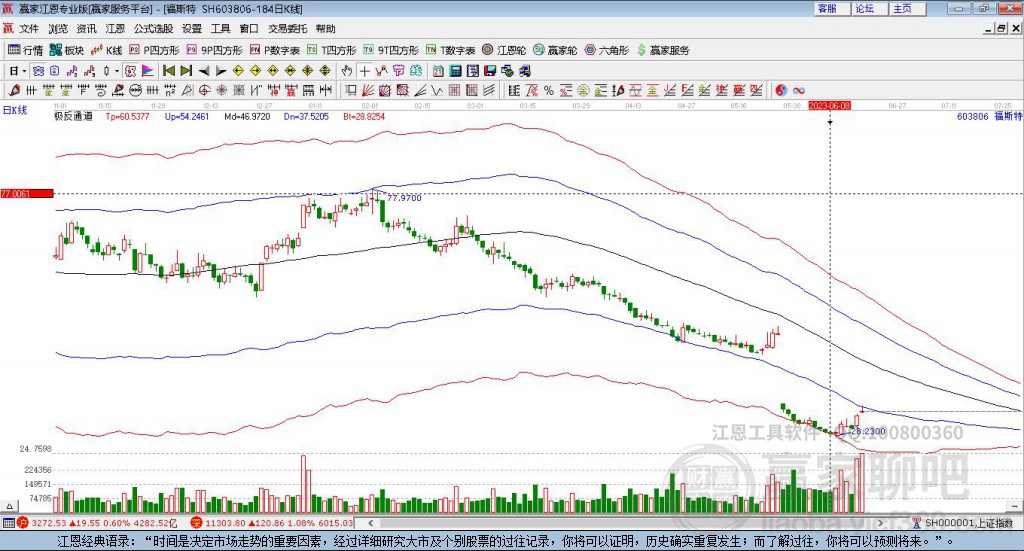Open the 六角形 hexagon tool
This screenshot has width=1024, height=551.
(x=607, y=50)
